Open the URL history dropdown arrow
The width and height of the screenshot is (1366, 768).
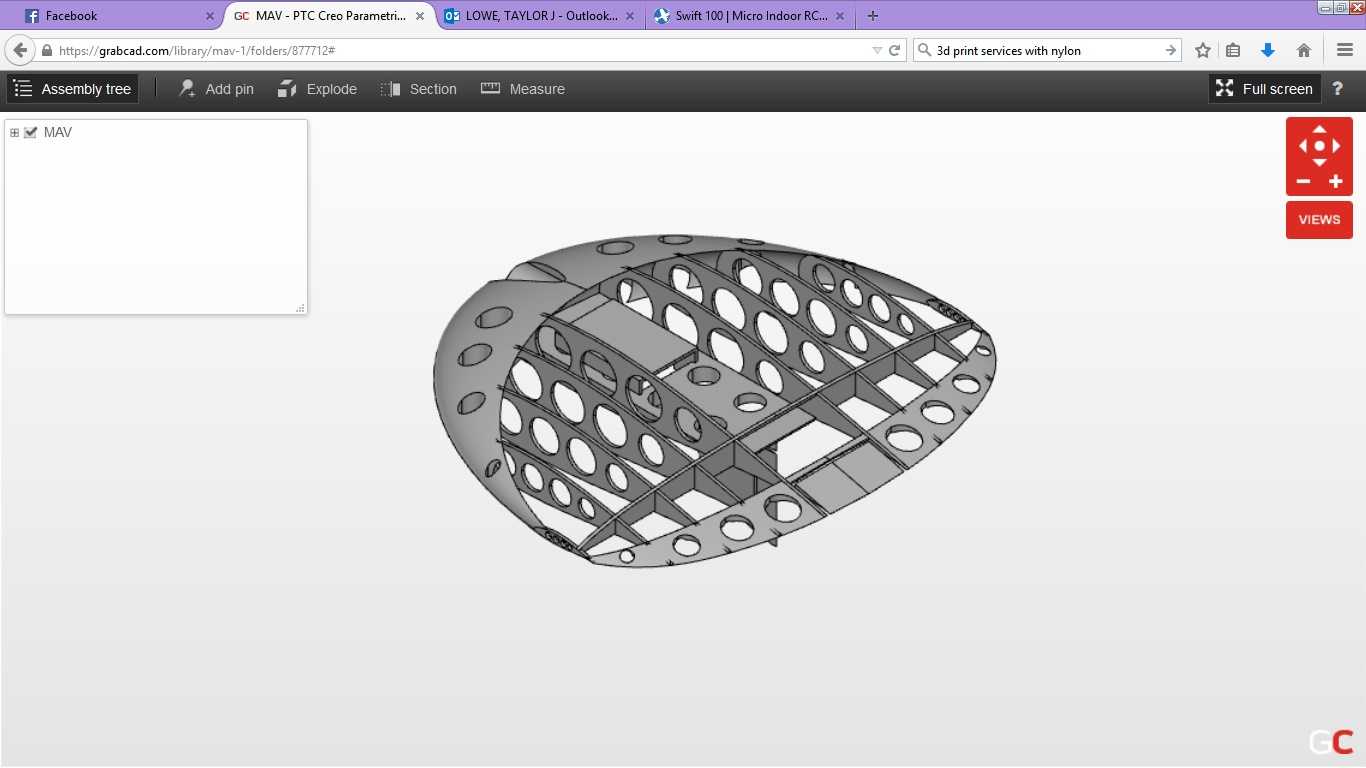point(877,50)
